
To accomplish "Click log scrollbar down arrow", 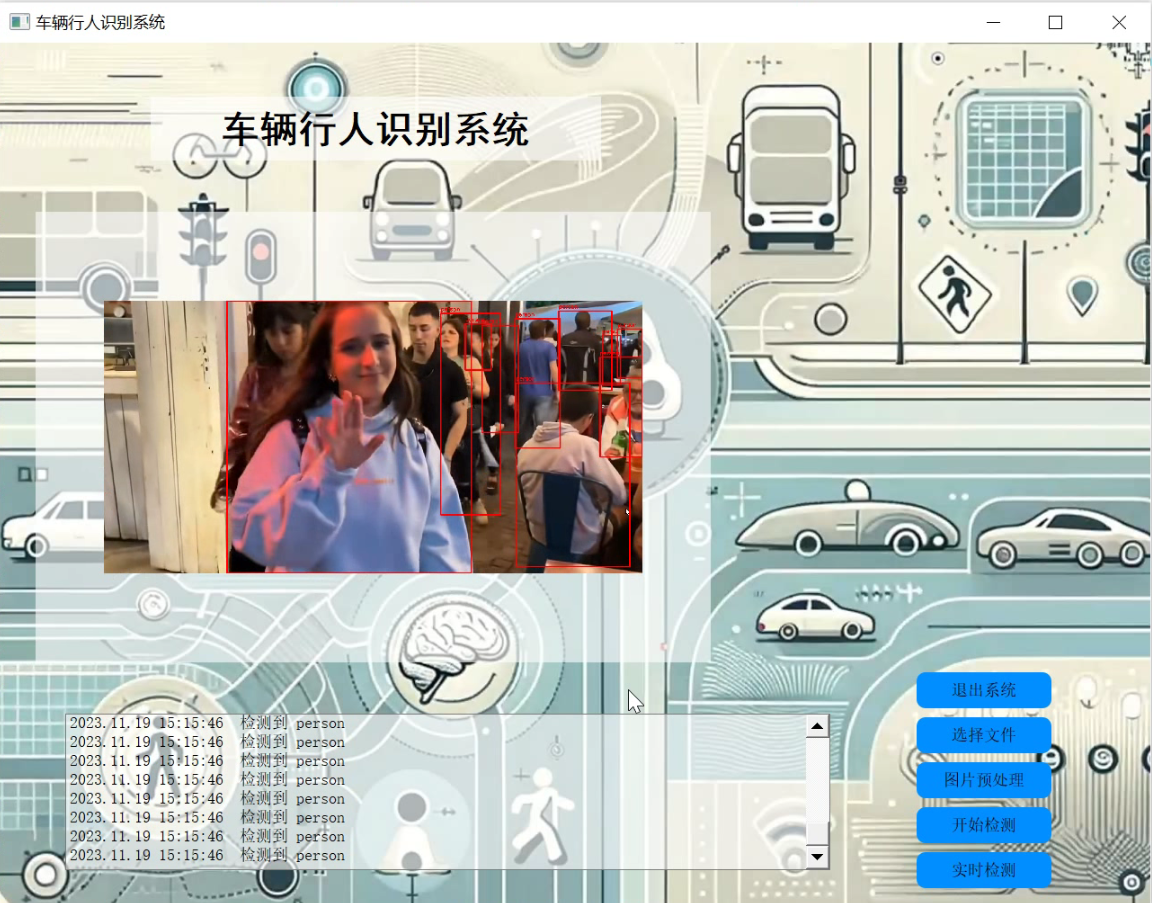I will pyautogui.click(x=816, y=857).
